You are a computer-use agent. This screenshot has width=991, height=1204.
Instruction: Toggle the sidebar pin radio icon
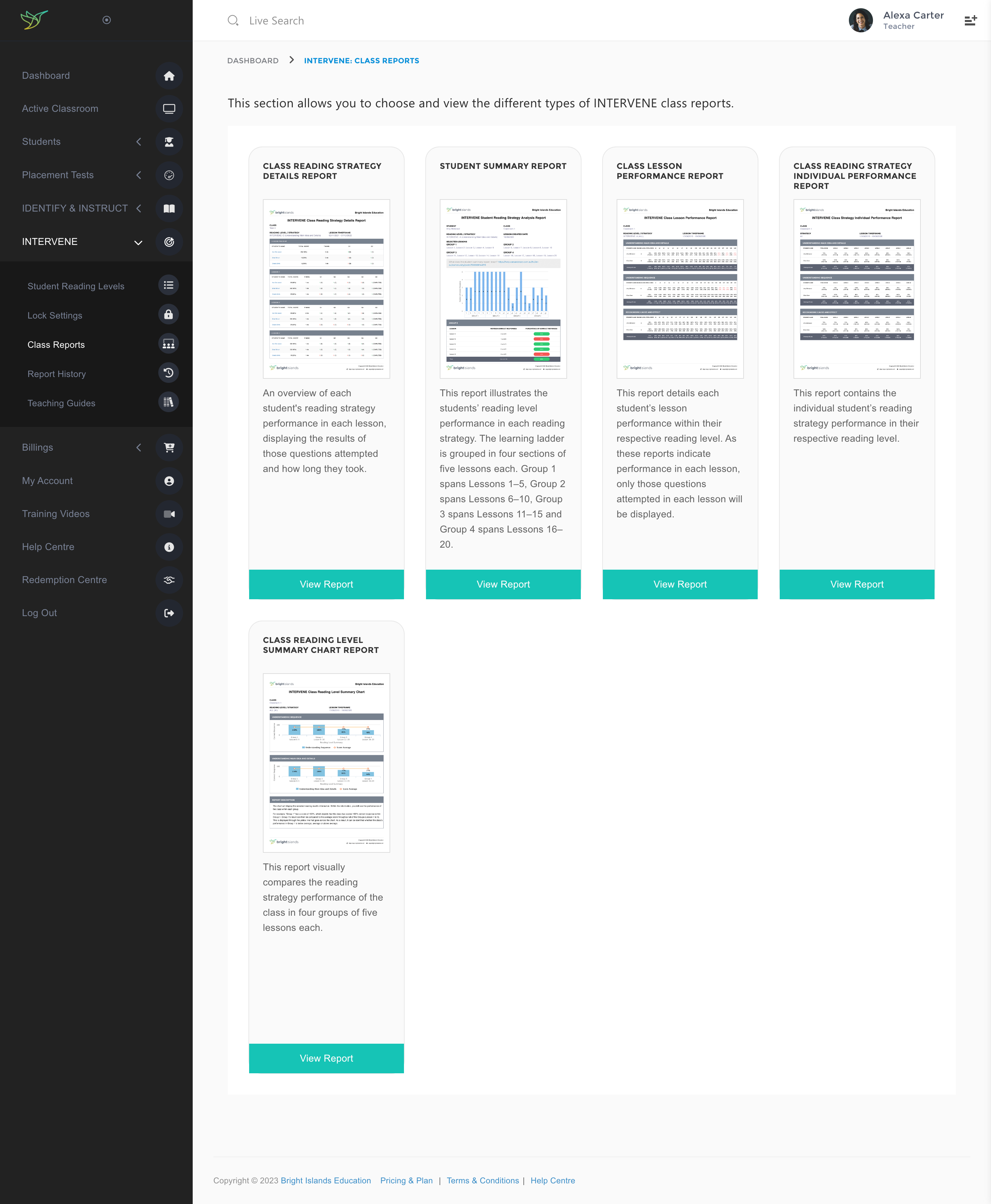click(106, 21)
